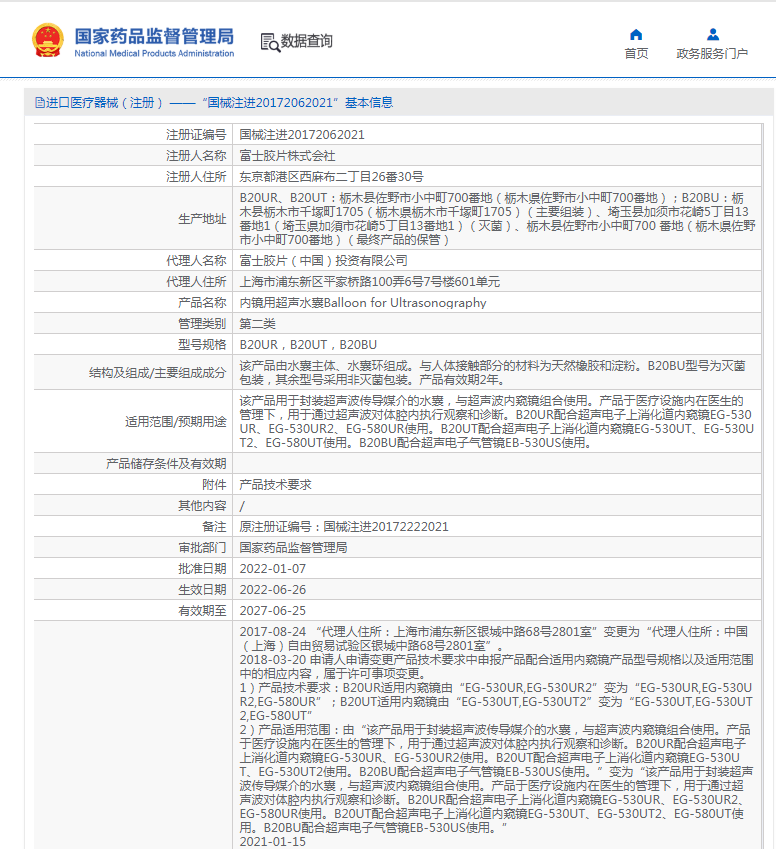Screen dimensions: 776x849
Task: Click National Medical Products Administration text
Action: [x=154, y=53]
